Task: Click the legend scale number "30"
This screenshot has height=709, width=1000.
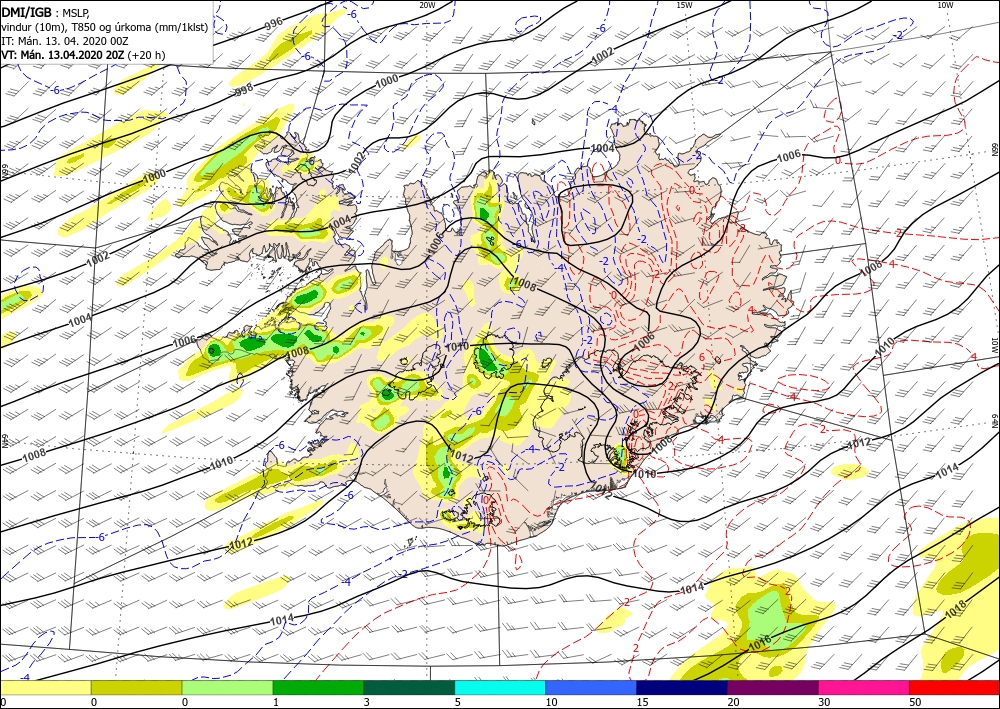Action: tap(824, 702)
